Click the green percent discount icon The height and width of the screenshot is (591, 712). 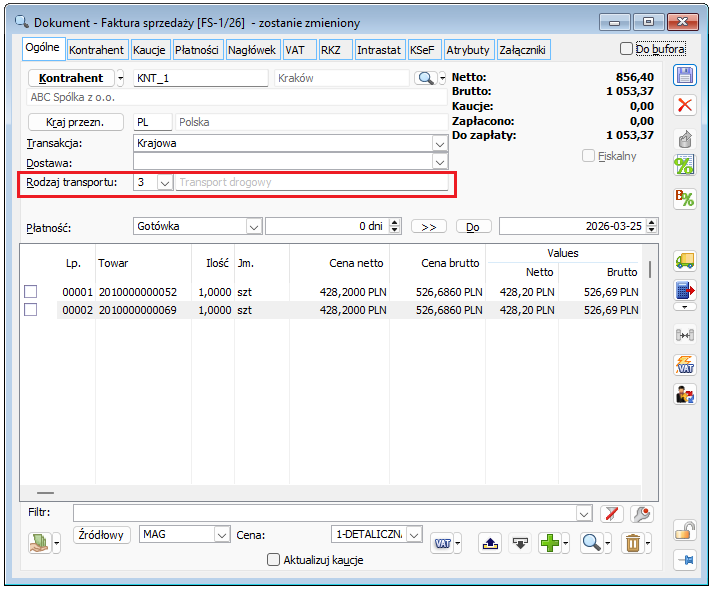tap(685, 166)
